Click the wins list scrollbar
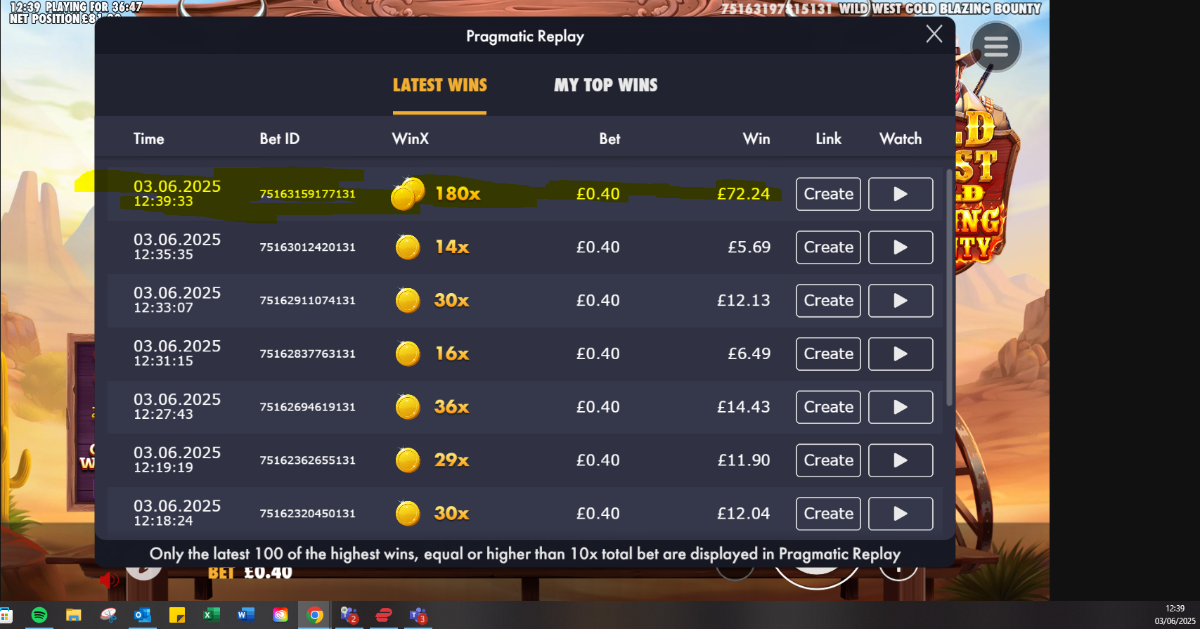 949,287
